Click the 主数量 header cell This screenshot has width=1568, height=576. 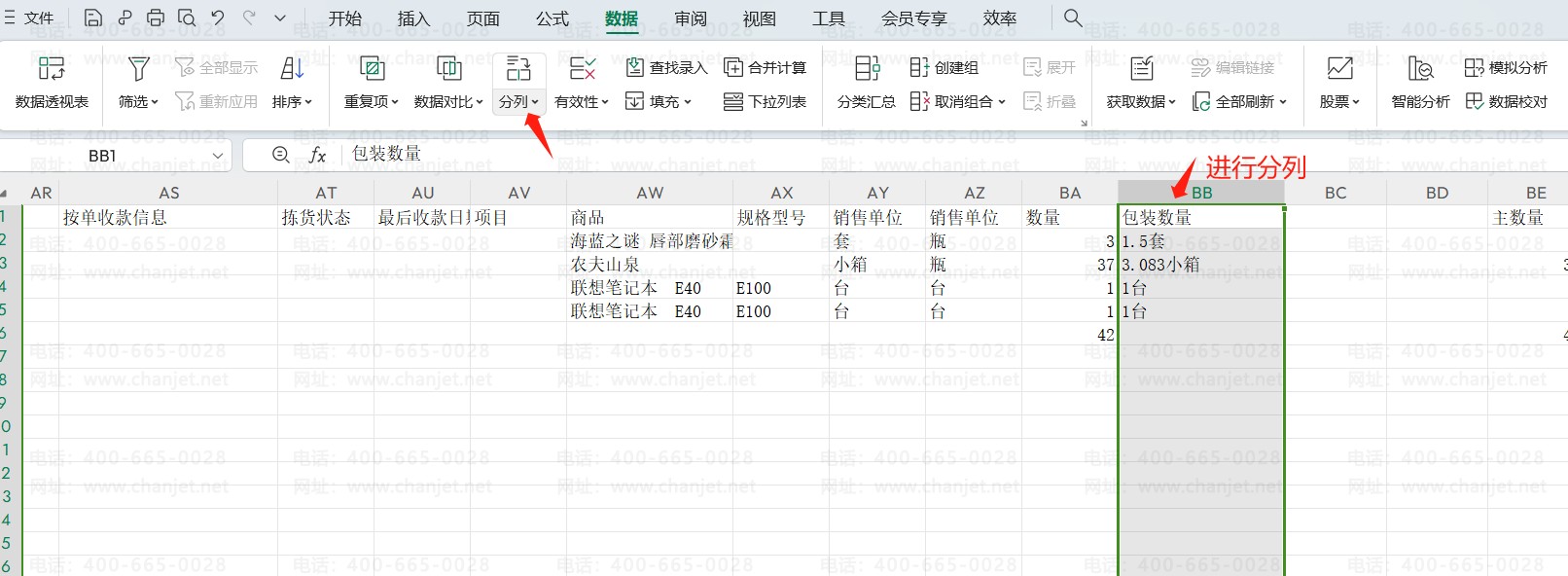(1529, 217)
